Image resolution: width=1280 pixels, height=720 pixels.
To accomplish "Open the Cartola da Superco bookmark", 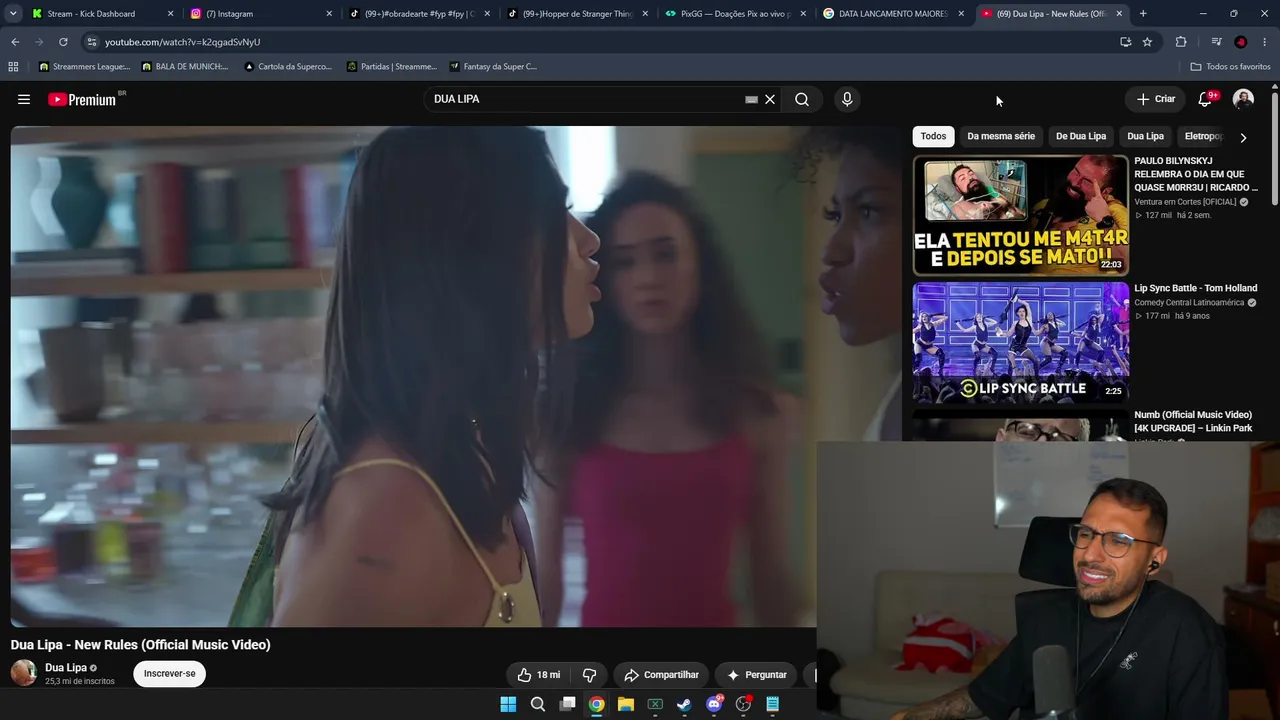I will [288, 67].
